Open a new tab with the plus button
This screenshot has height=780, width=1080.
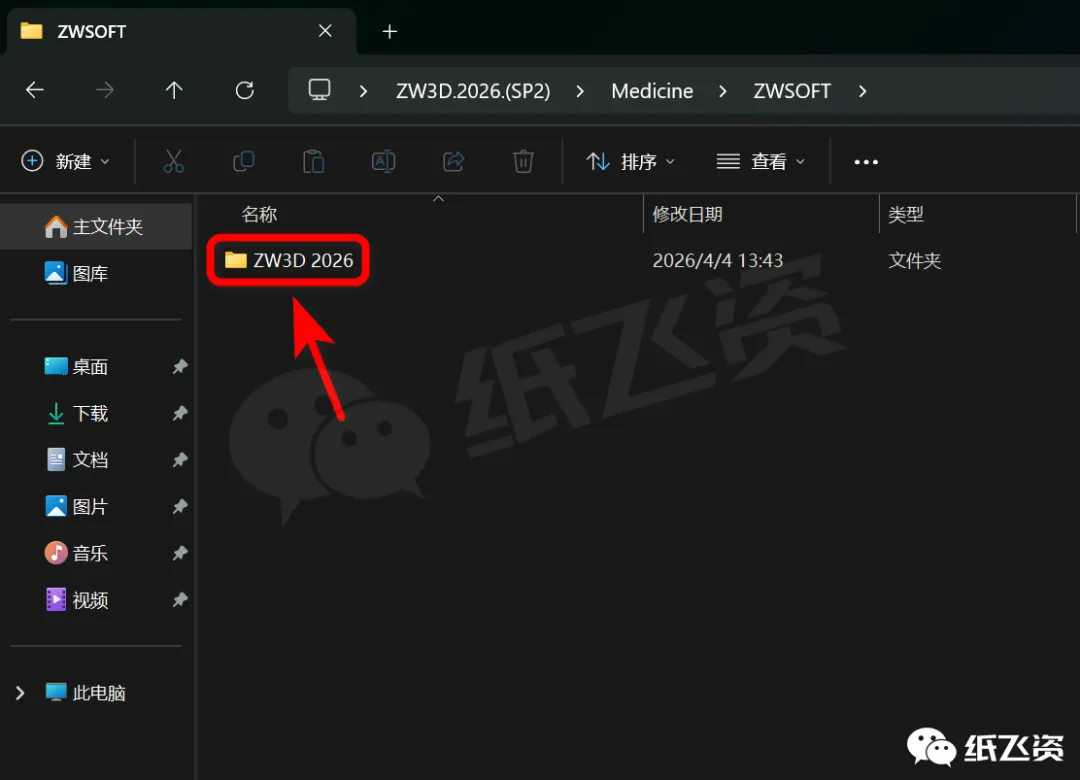click(390, 32)
